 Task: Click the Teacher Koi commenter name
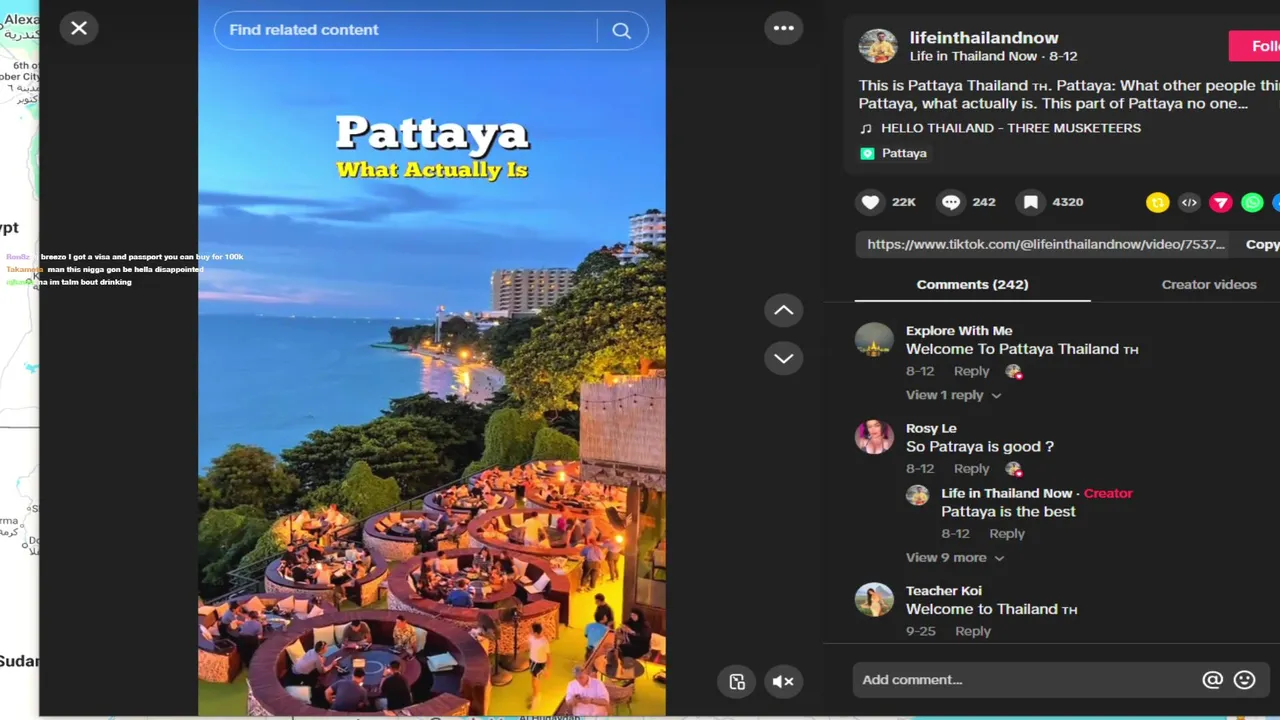coord(944,591)
